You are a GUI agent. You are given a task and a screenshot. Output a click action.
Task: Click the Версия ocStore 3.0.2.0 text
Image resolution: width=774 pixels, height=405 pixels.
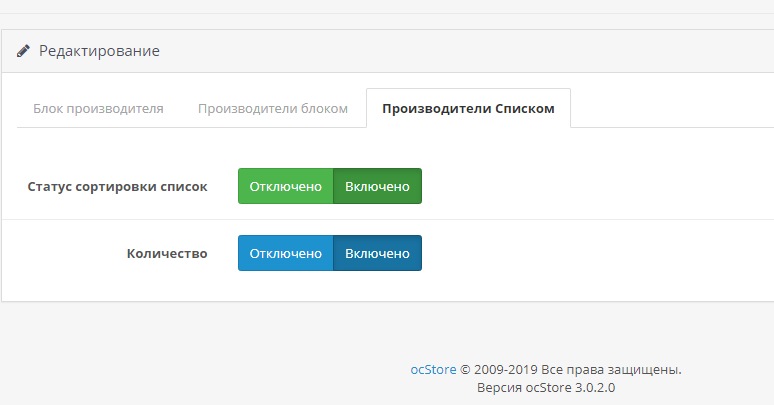[546, 388]
